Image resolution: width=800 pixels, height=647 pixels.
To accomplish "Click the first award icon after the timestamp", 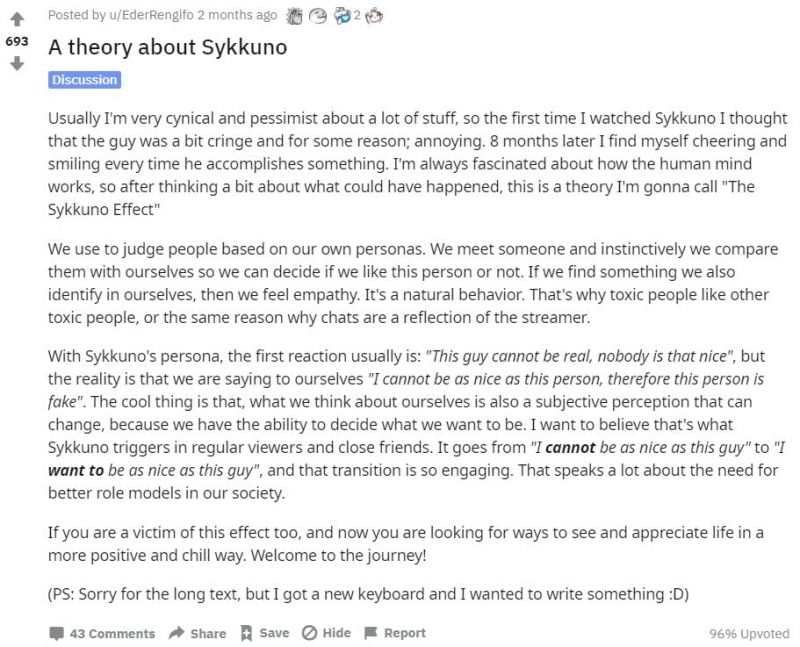I will (x=295, y=15).
